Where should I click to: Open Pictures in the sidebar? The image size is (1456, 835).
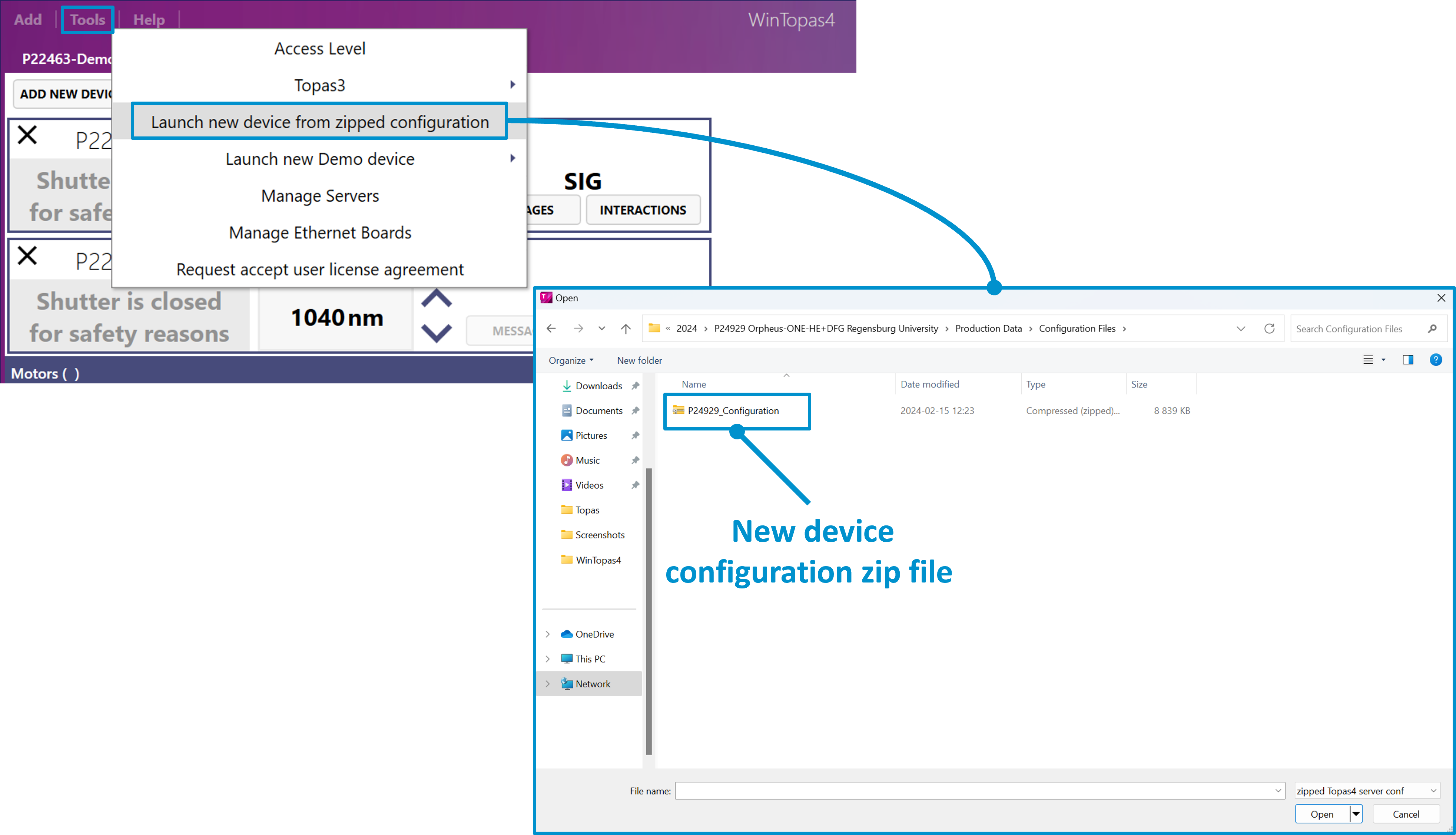(x=591, y=435)
